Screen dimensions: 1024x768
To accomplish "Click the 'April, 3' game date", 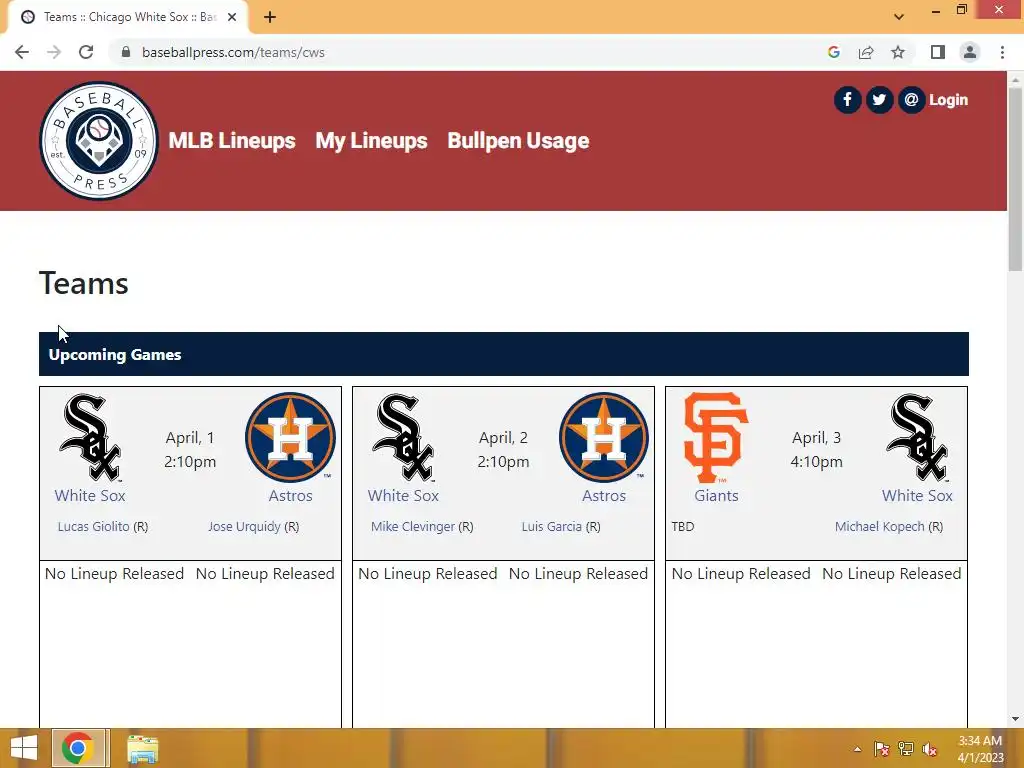I will (816, 438).
